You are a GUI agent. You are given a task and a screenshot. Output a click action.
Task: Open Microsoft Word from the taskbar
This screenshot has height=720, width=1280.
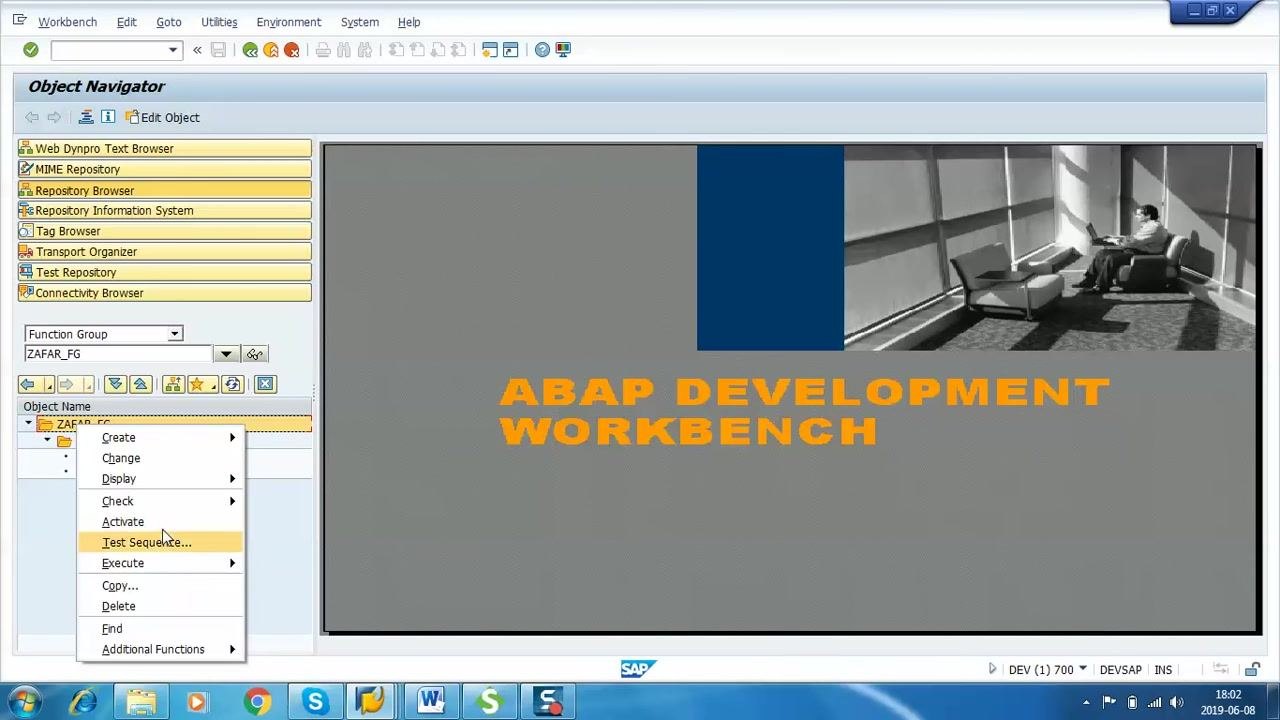(x=431, y=702)
